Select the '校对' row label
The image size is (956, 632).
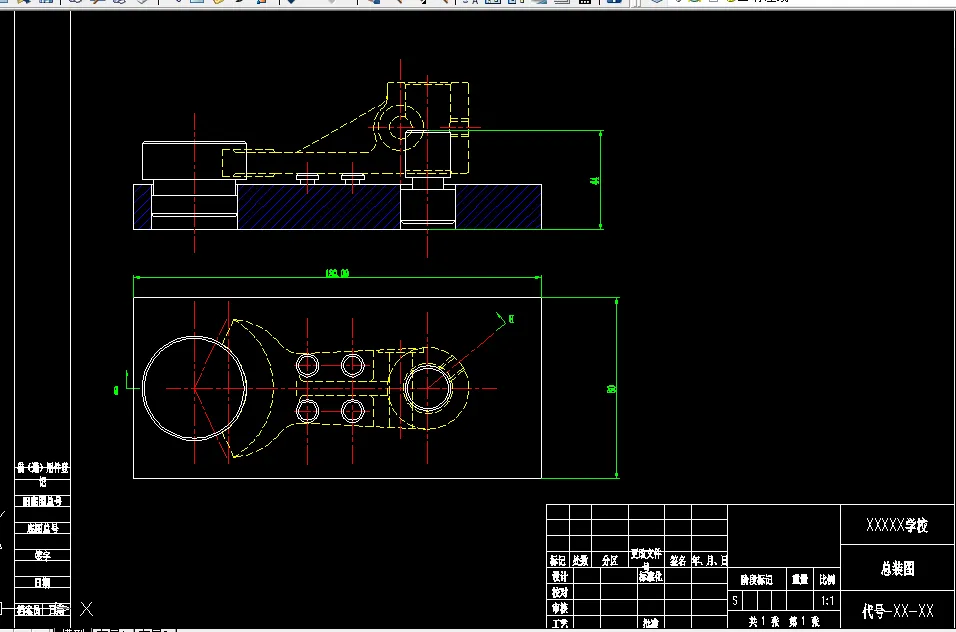tap(560, 592)
